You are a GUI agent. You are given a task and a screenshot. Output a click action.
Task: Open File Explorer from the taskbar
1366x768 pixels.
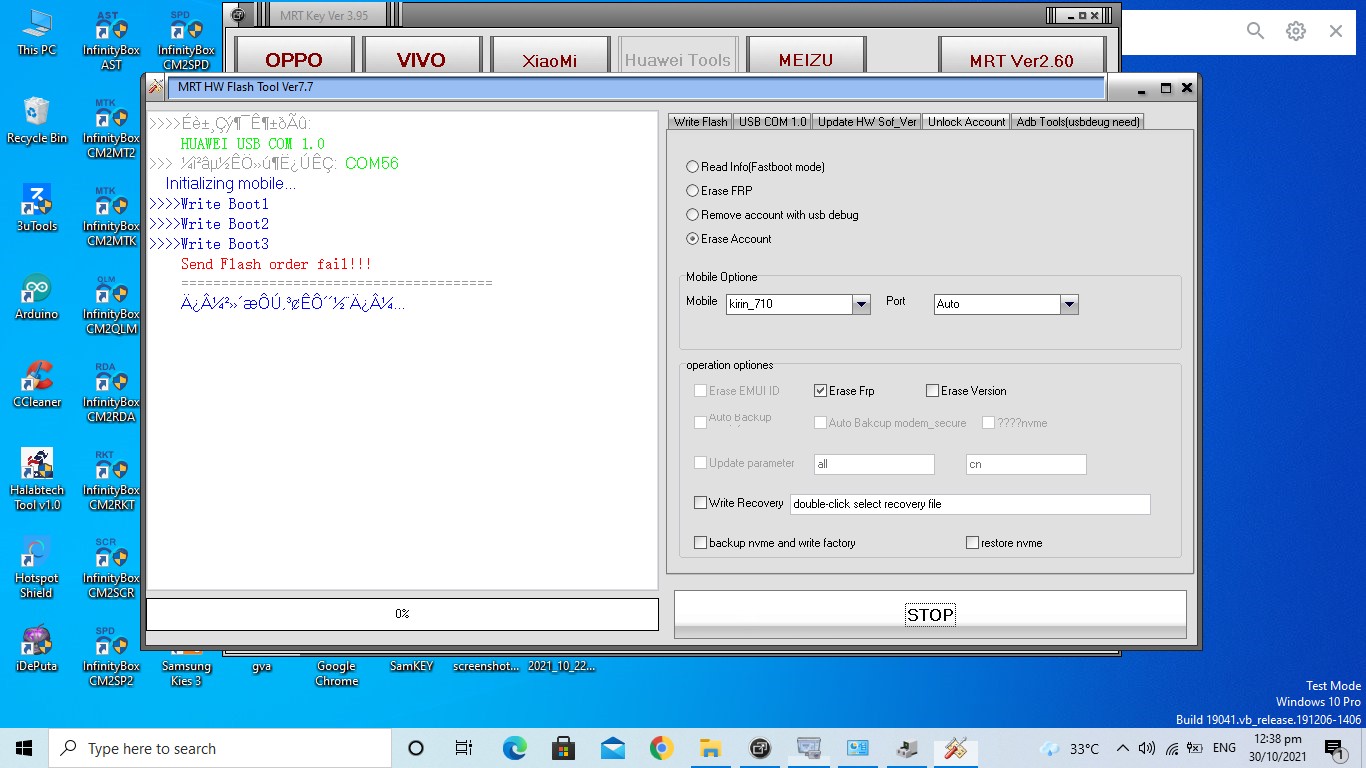(x=710, y=748)
